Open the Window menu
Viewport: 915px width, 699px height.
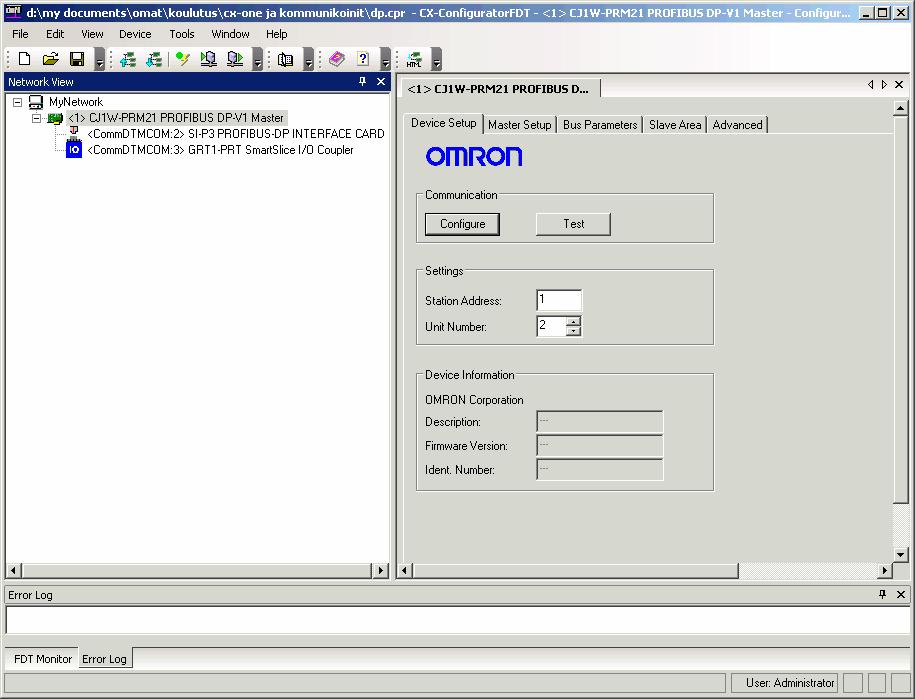(x=230, y=34)
